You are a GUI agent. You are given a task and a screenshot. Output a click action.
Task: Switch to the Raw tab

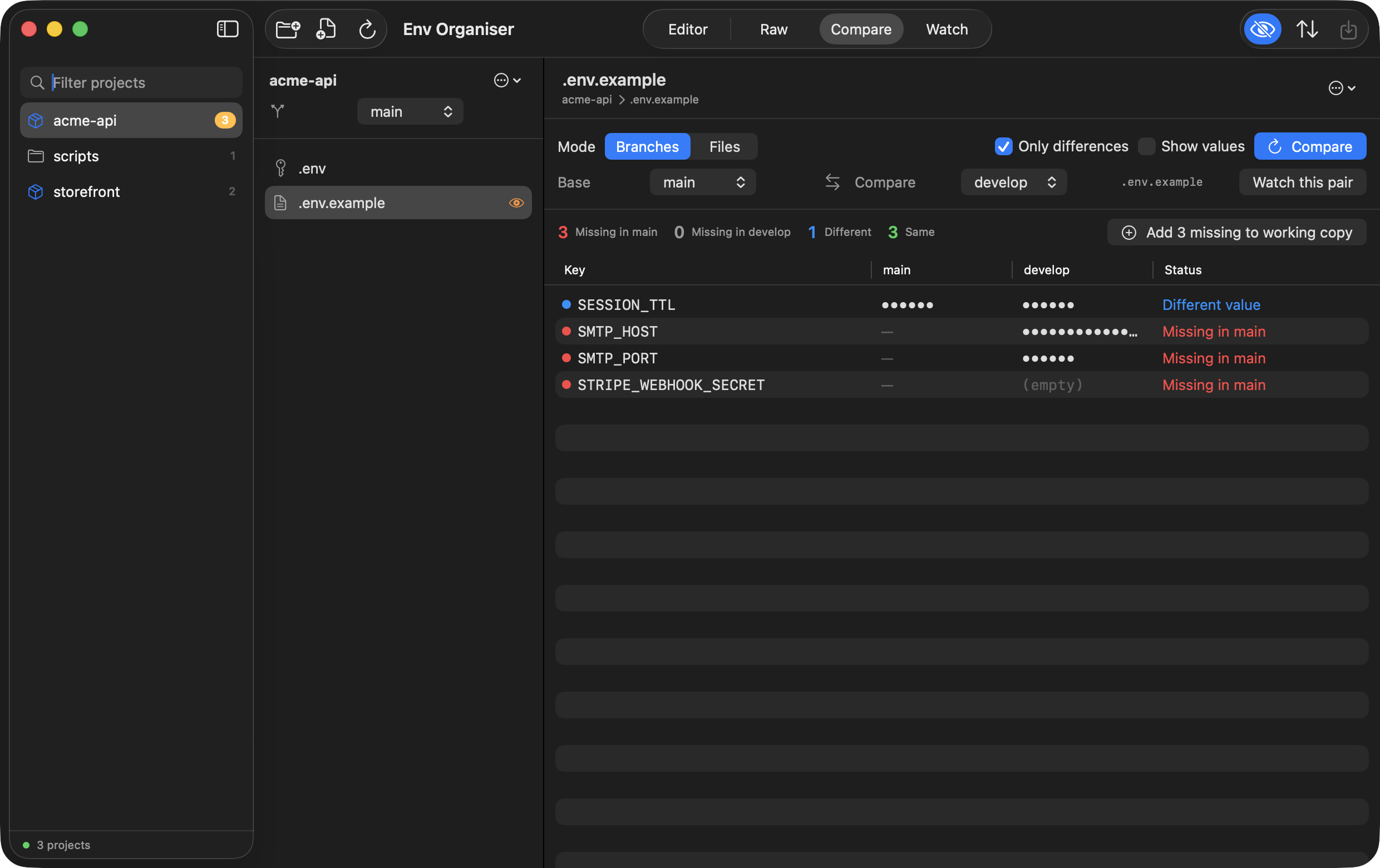[x=773, y=29]
